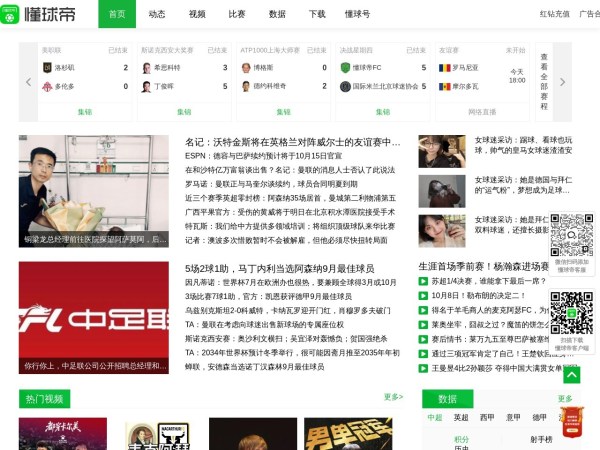Open 广西平果官方 黄威 surgery article
Image resolution: width=600 pixels, height=450 pixels.
click(x=290, y=212)
